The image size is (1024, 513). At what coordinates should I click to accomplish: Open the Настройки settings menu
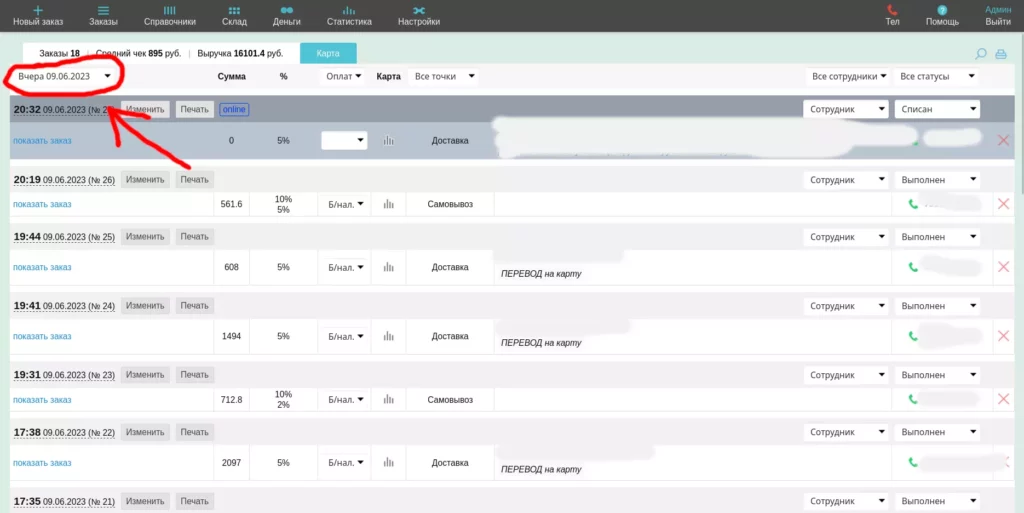coord(419,16)
